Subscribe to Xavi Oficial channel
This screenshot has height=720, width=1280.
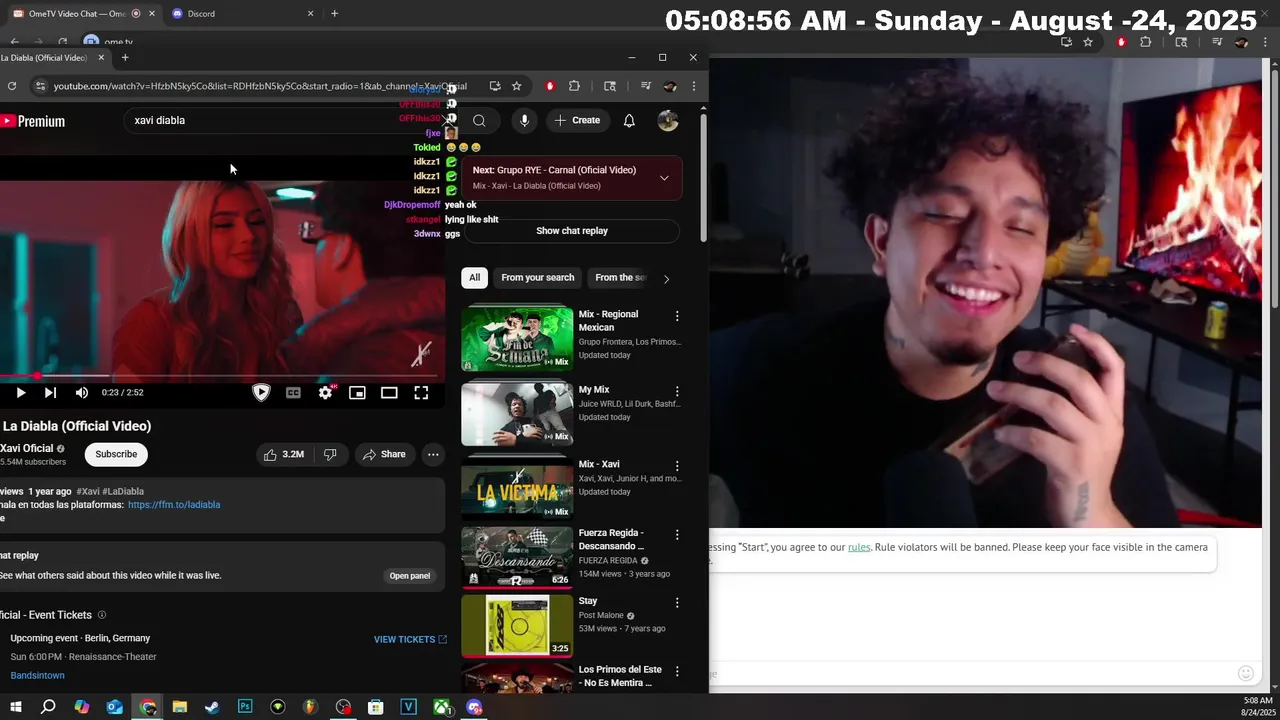116,454
